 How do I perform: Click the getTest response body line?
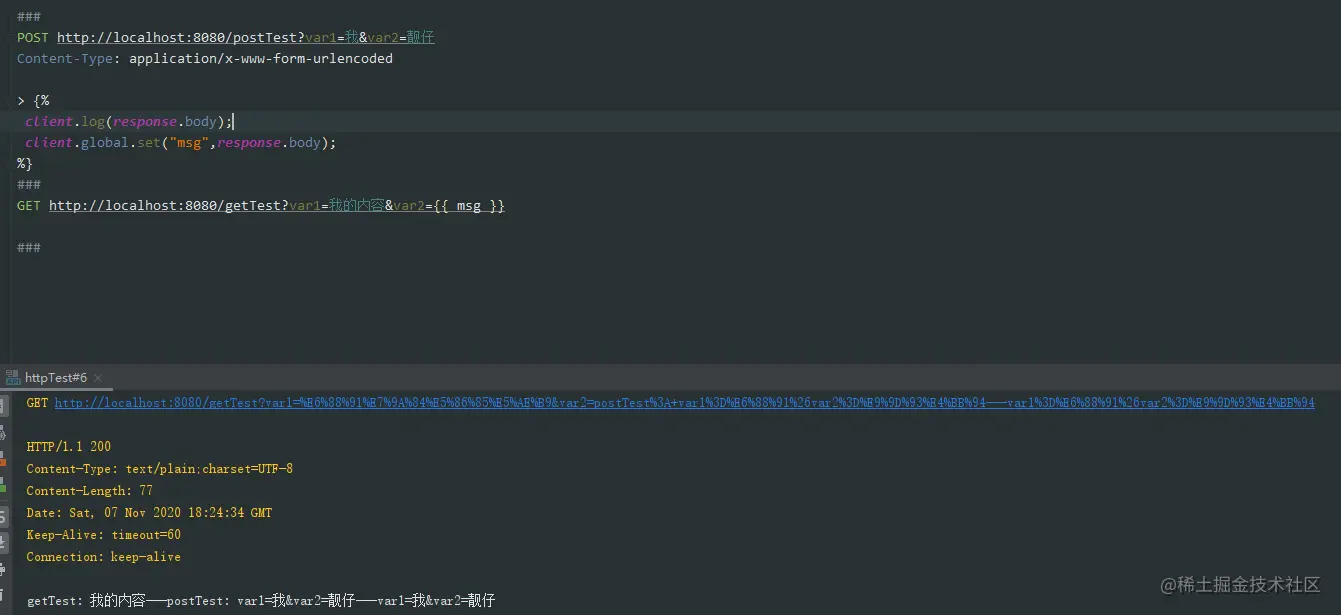point(261,600)
